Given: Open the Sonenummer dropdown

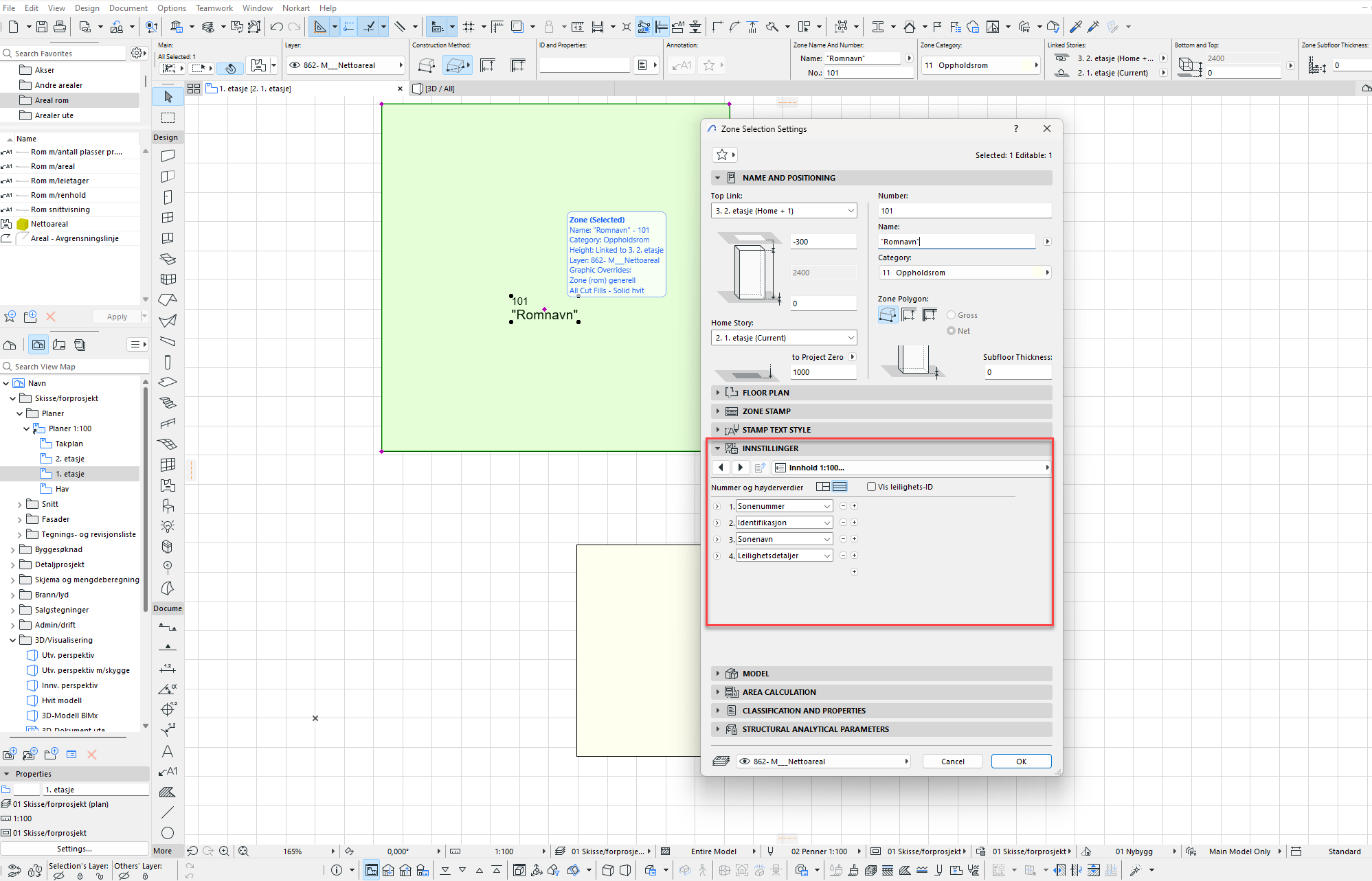Looking at the screenshot, I should (x=784, y=506).
